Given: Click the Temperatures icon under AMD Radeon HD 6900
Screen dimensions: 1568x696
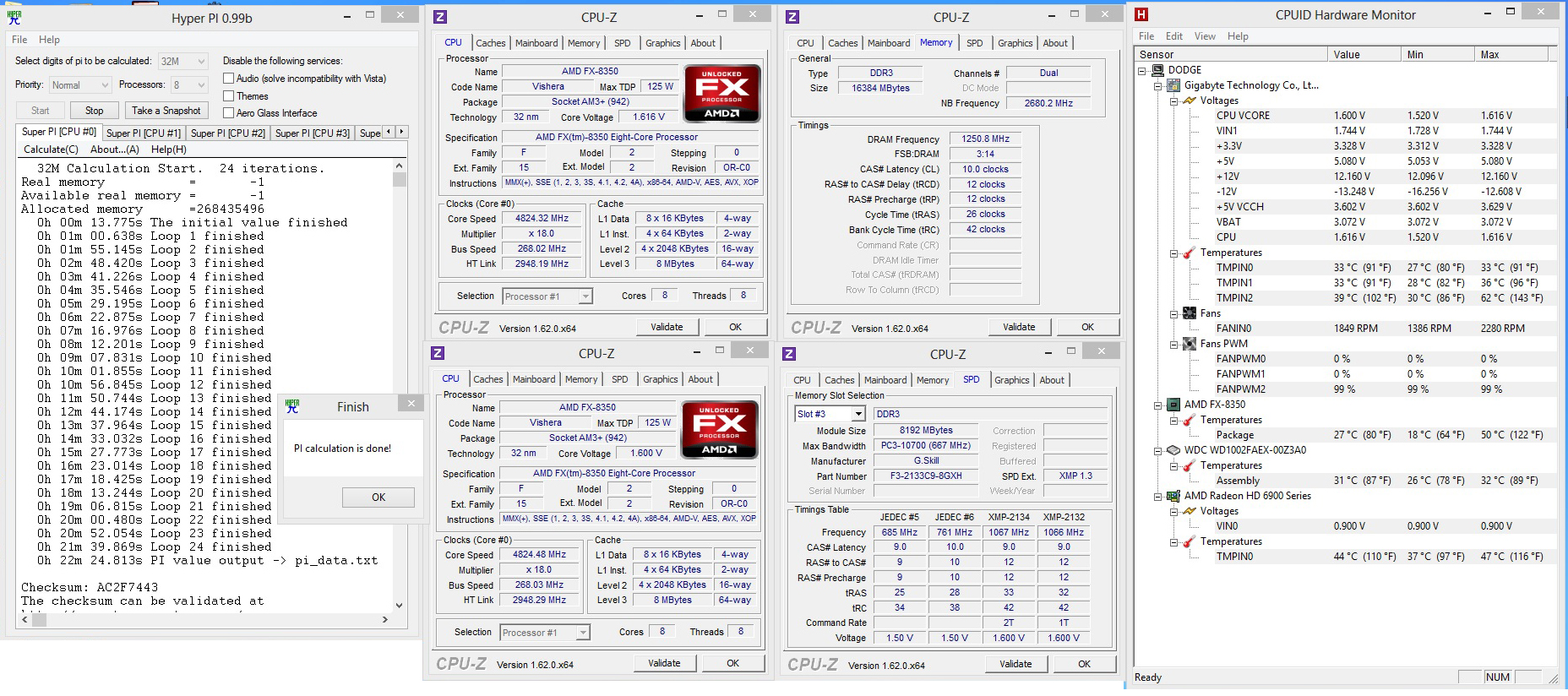Looking at the screenshot, I should tap(1190, 541).
